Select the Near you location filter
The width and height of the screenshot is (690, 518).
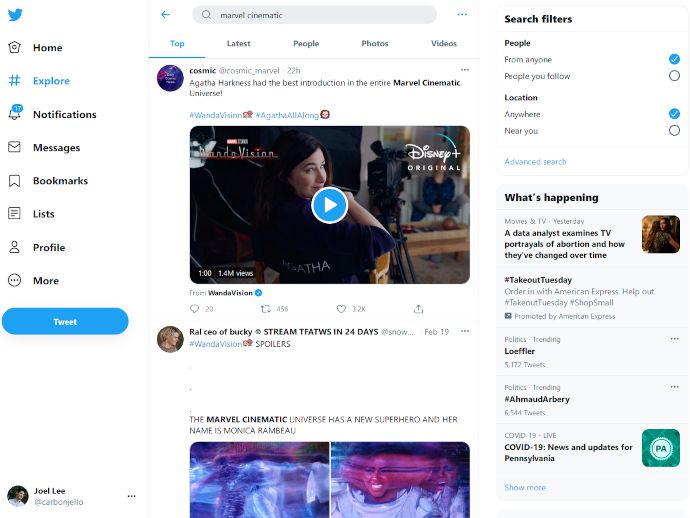click(674, 131)
